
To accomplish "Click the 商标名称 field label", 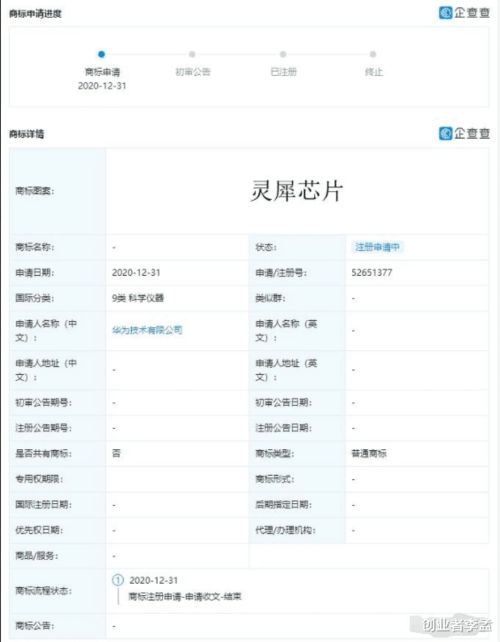I will [35, 247].
